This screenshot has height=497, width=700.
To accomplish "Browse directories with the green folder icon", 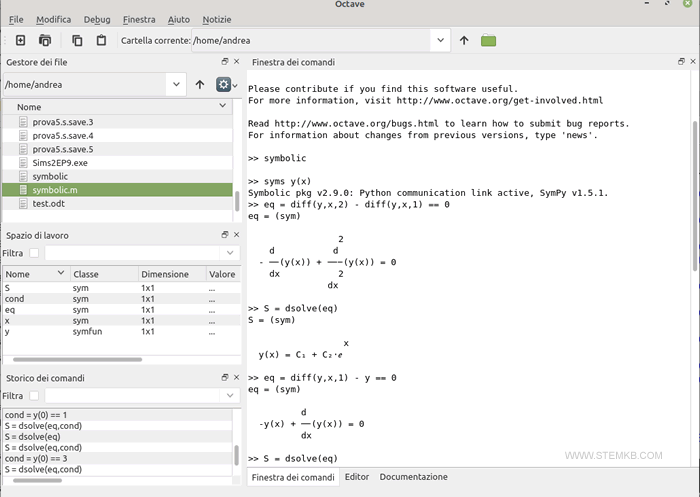I will (x=488, y=40).
